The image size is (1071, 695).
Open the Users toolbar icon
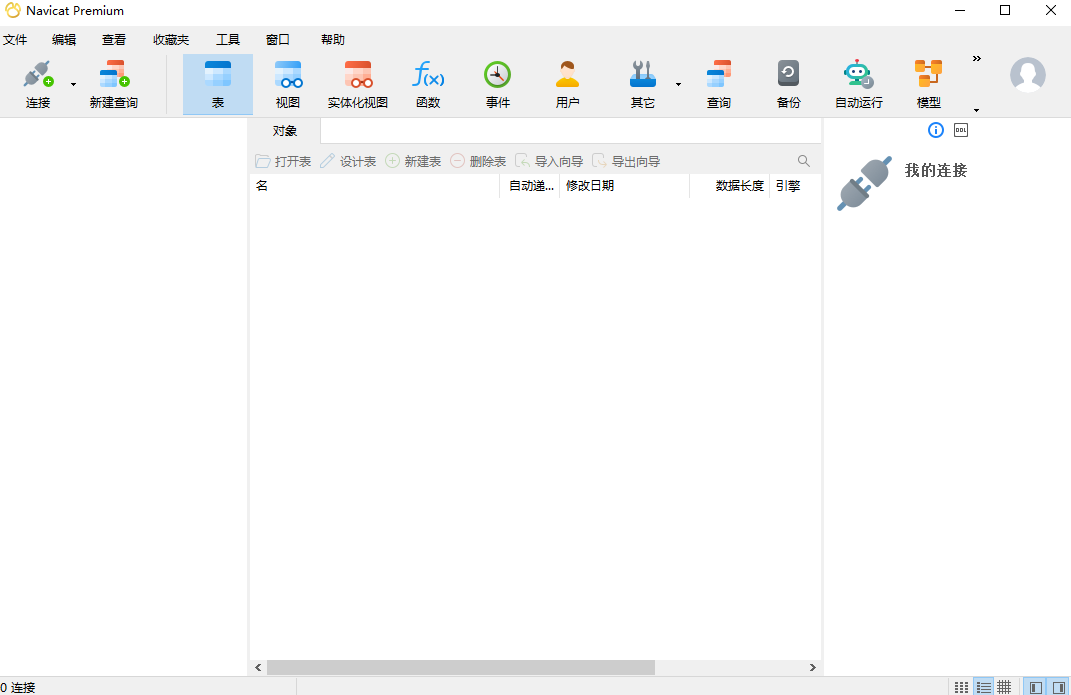(567, 76)
